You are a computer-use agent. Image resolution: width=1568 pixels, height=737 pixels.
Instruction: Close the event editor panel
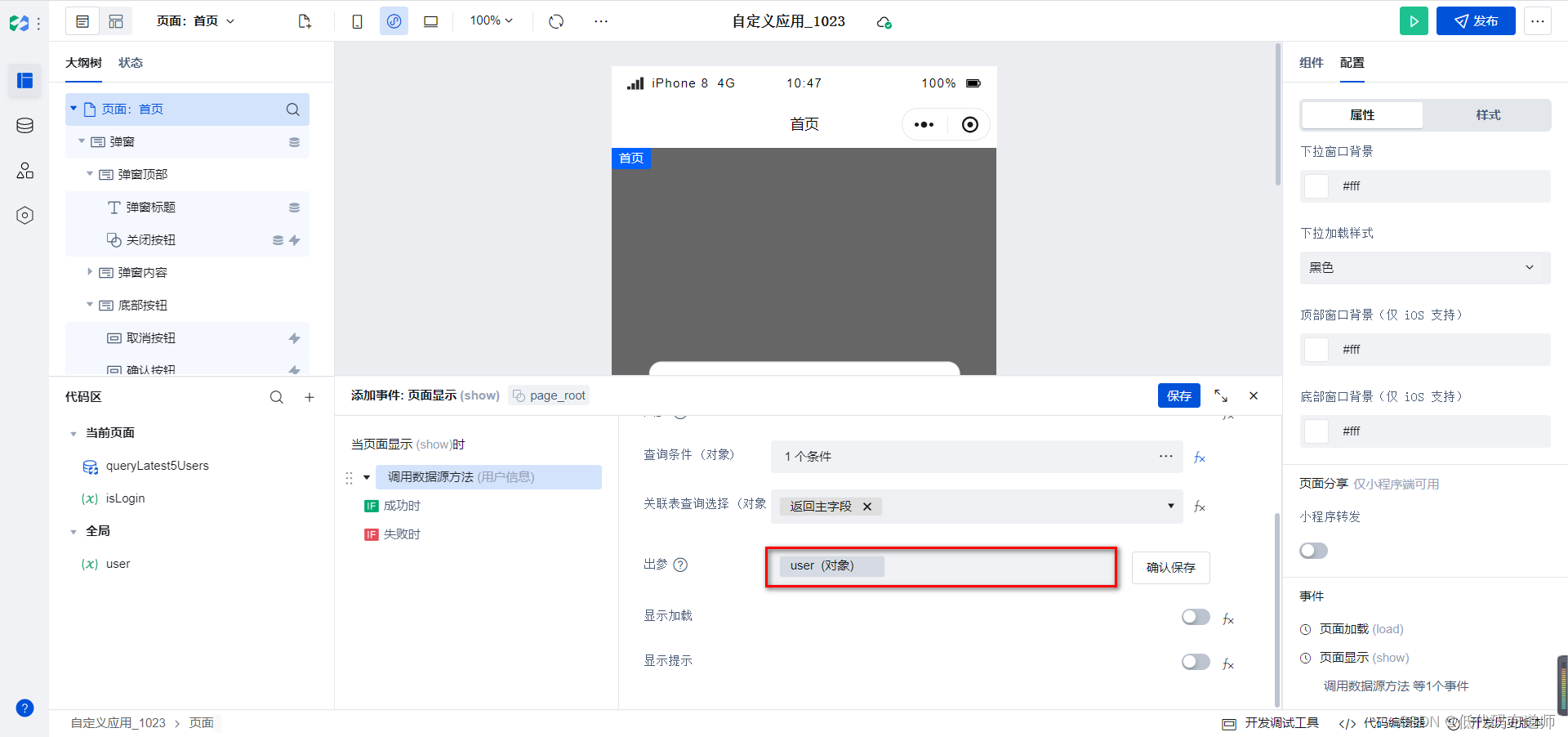tap(1254, 395)
